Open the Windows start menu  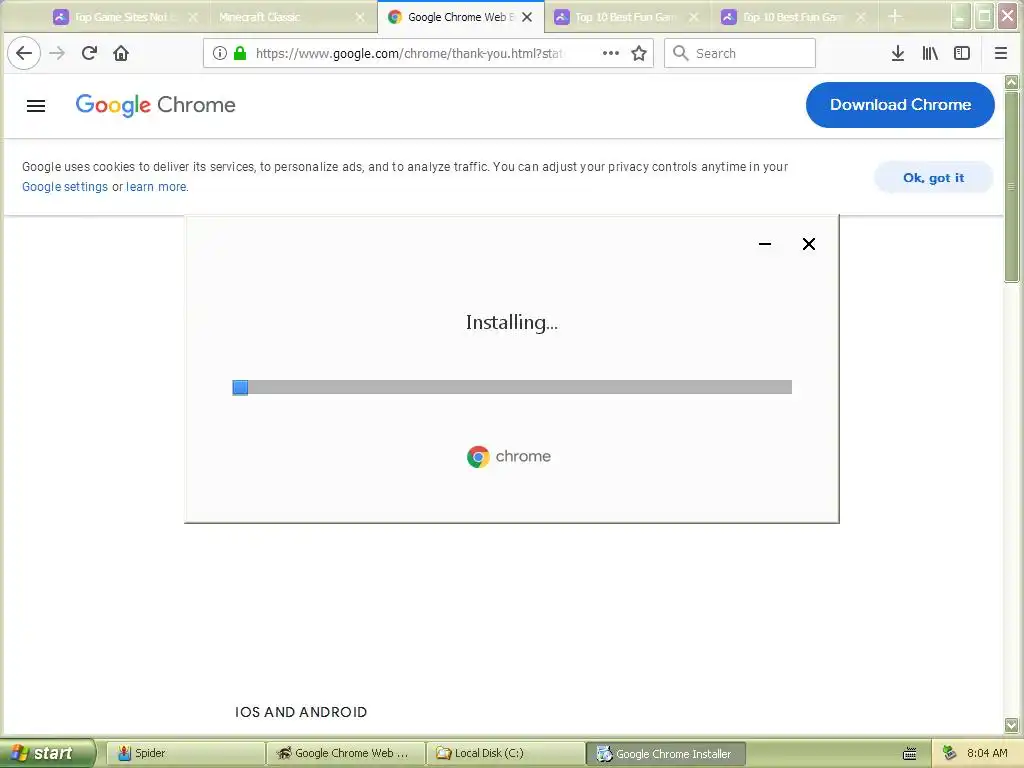pos(47,753)
